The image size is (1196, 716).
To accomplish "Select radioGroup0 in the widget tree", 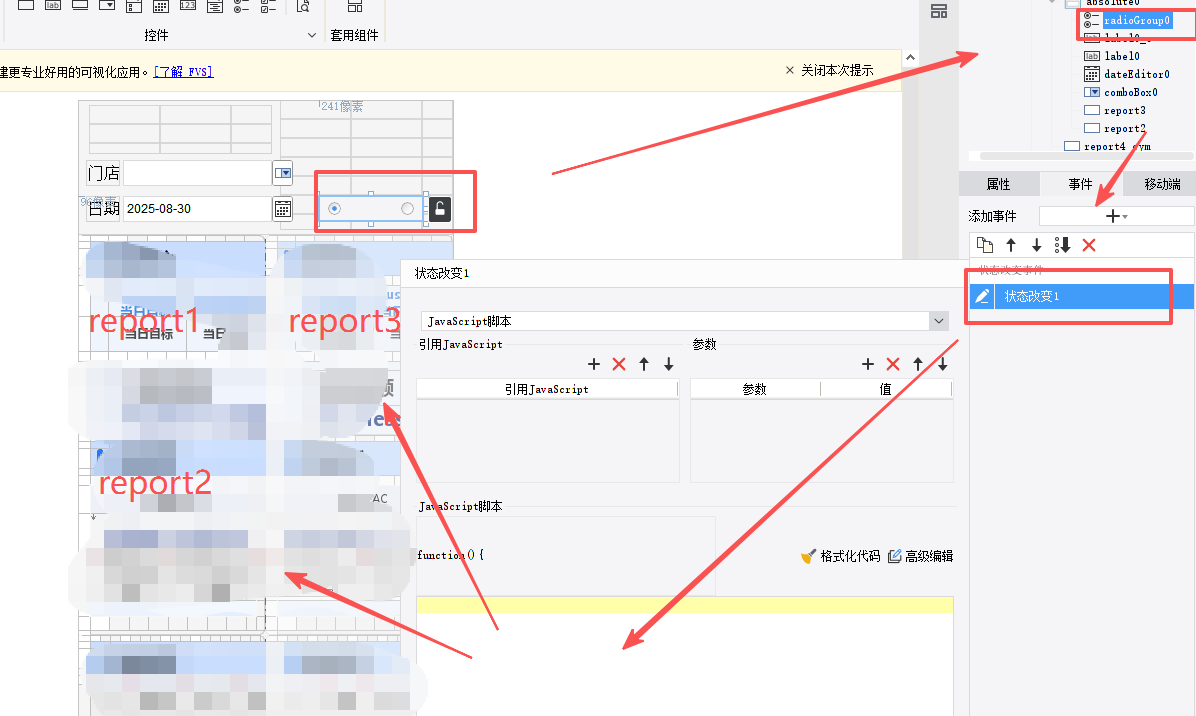I will 1137,21.
